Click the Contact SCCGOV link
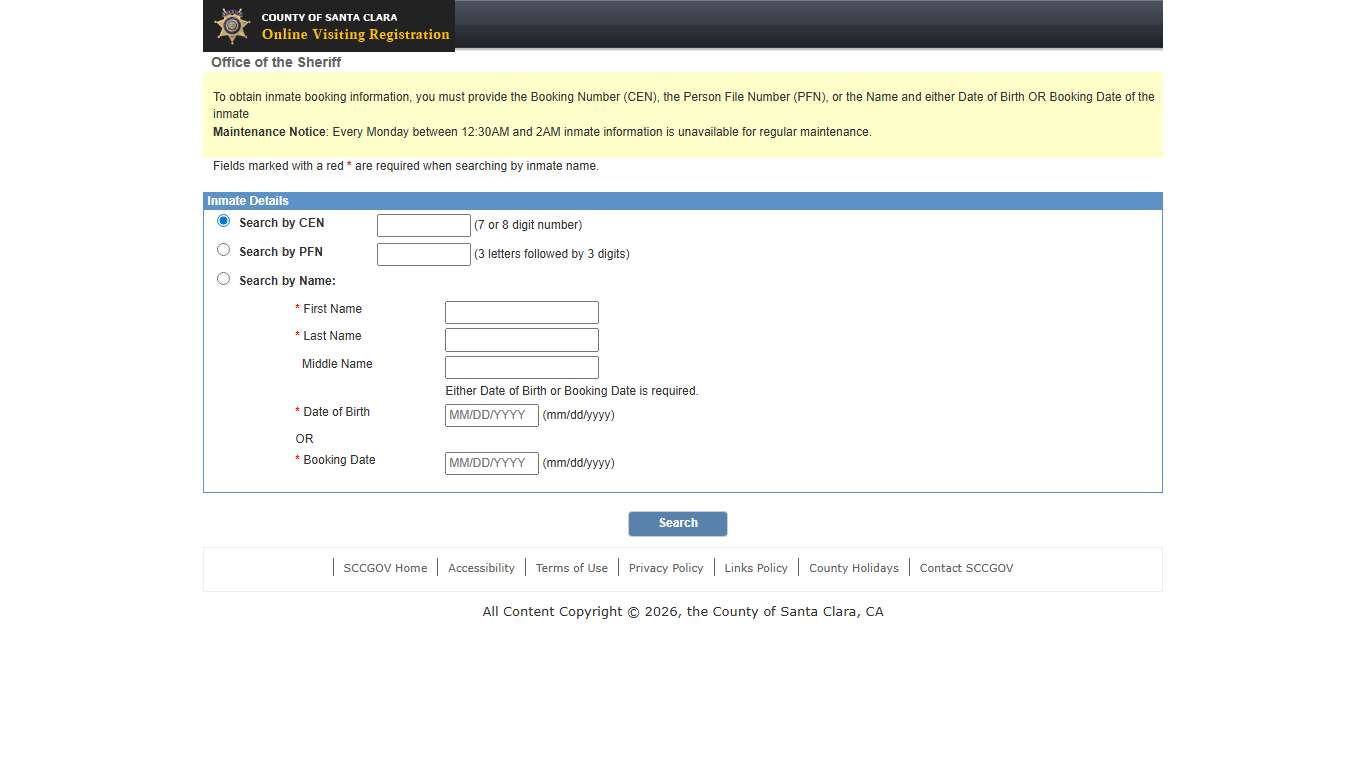This screenshot has width=1366, height=768. coord(966,568)
